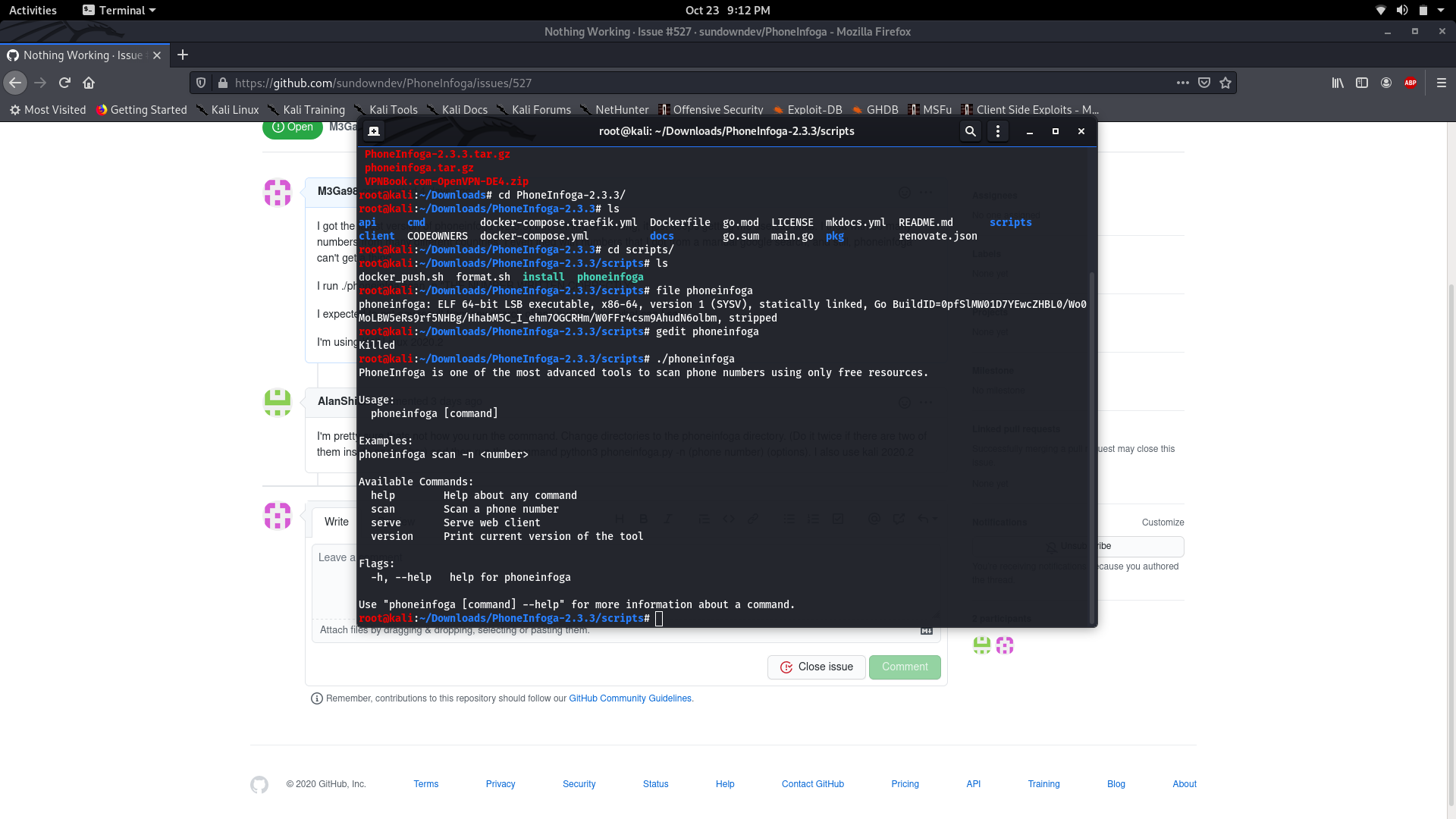Toggle bold formatting in the comment editor
This screenshot has width=1456, height=819.
[644, 519]
